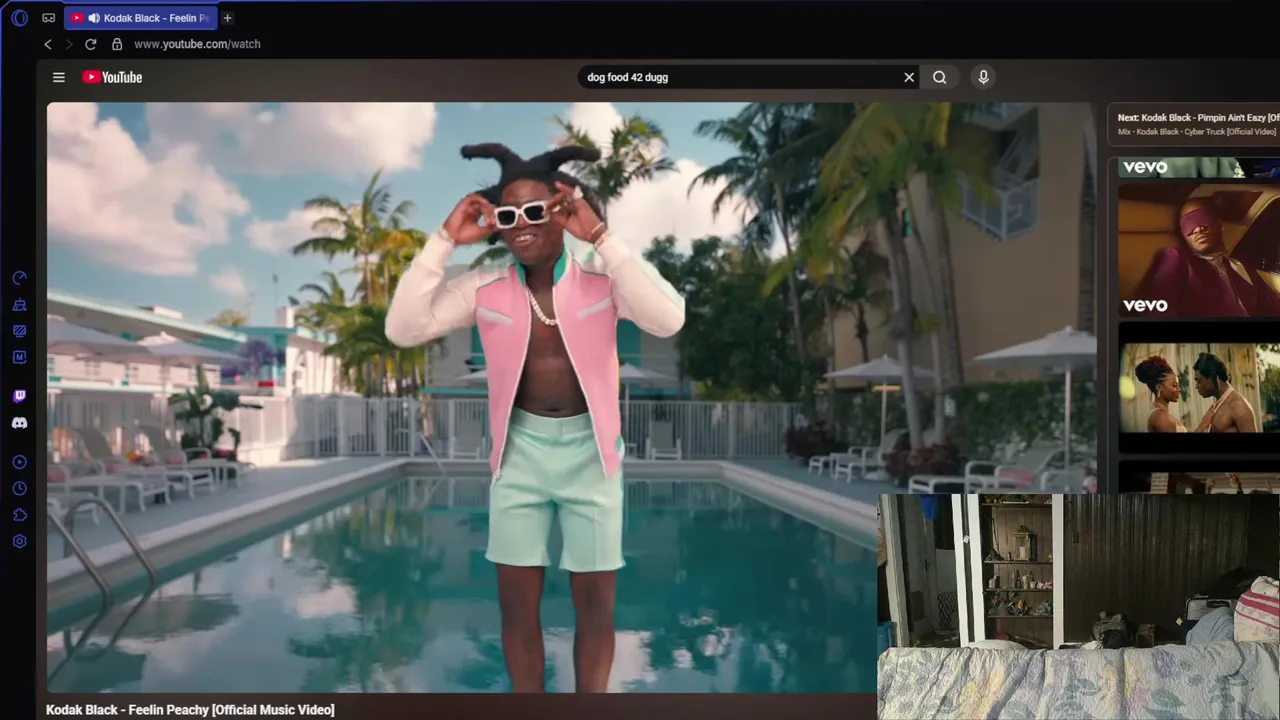
Task: Go back with the browser back arrow
Action: click(47, 44)
